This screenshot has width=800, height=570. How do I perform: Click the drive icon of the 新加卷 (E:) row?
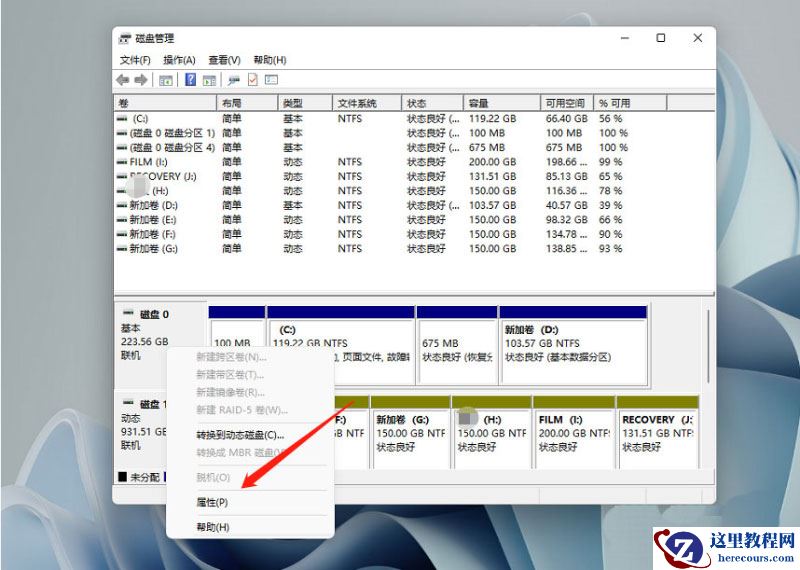[x=122, y=220]
